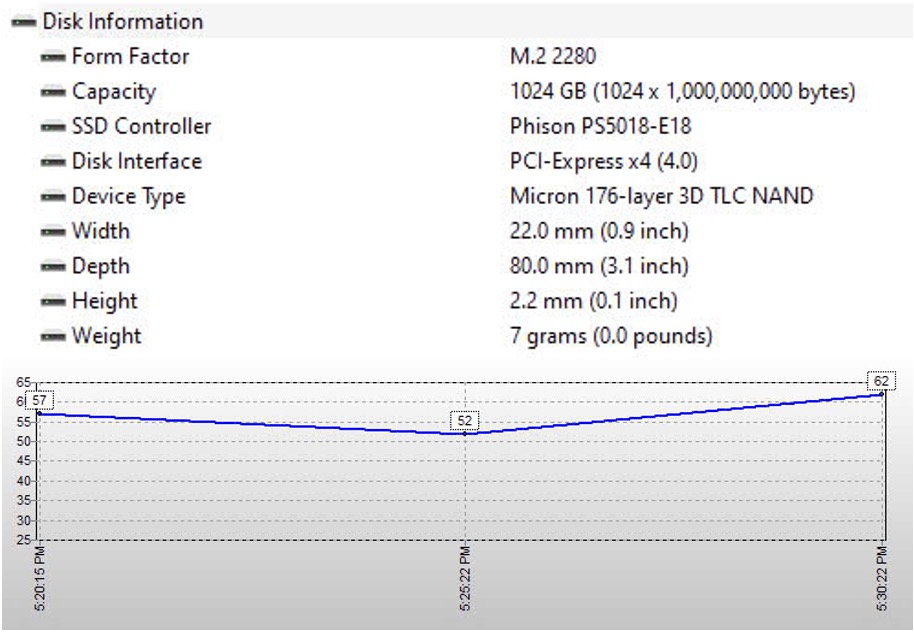This screenshot has width=914, height=634.
Task: Click the icon next to Capacity
Action: (54, 92)
